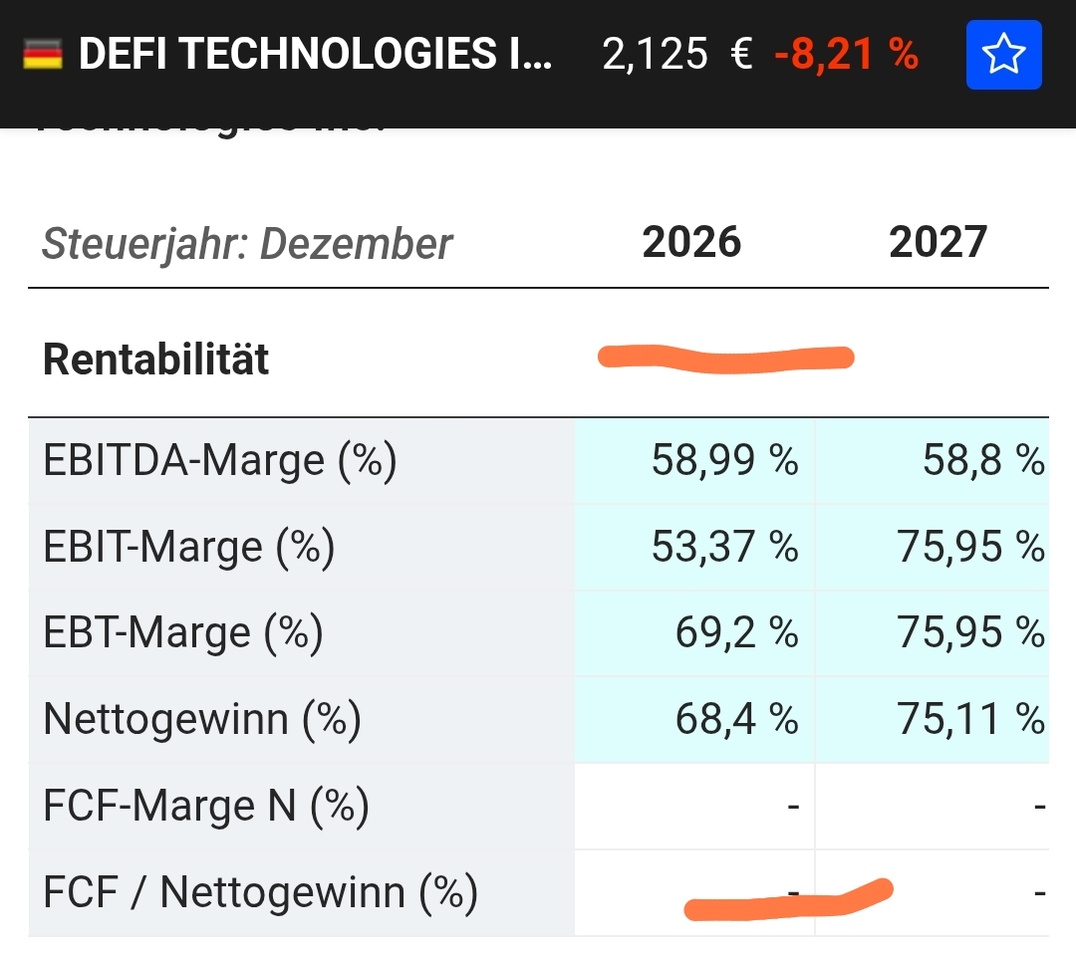Image resolution: width=1076 pixels, height=960 pixels.
Task: Click the 2,125 € share price
Action: tap(677, 55)
